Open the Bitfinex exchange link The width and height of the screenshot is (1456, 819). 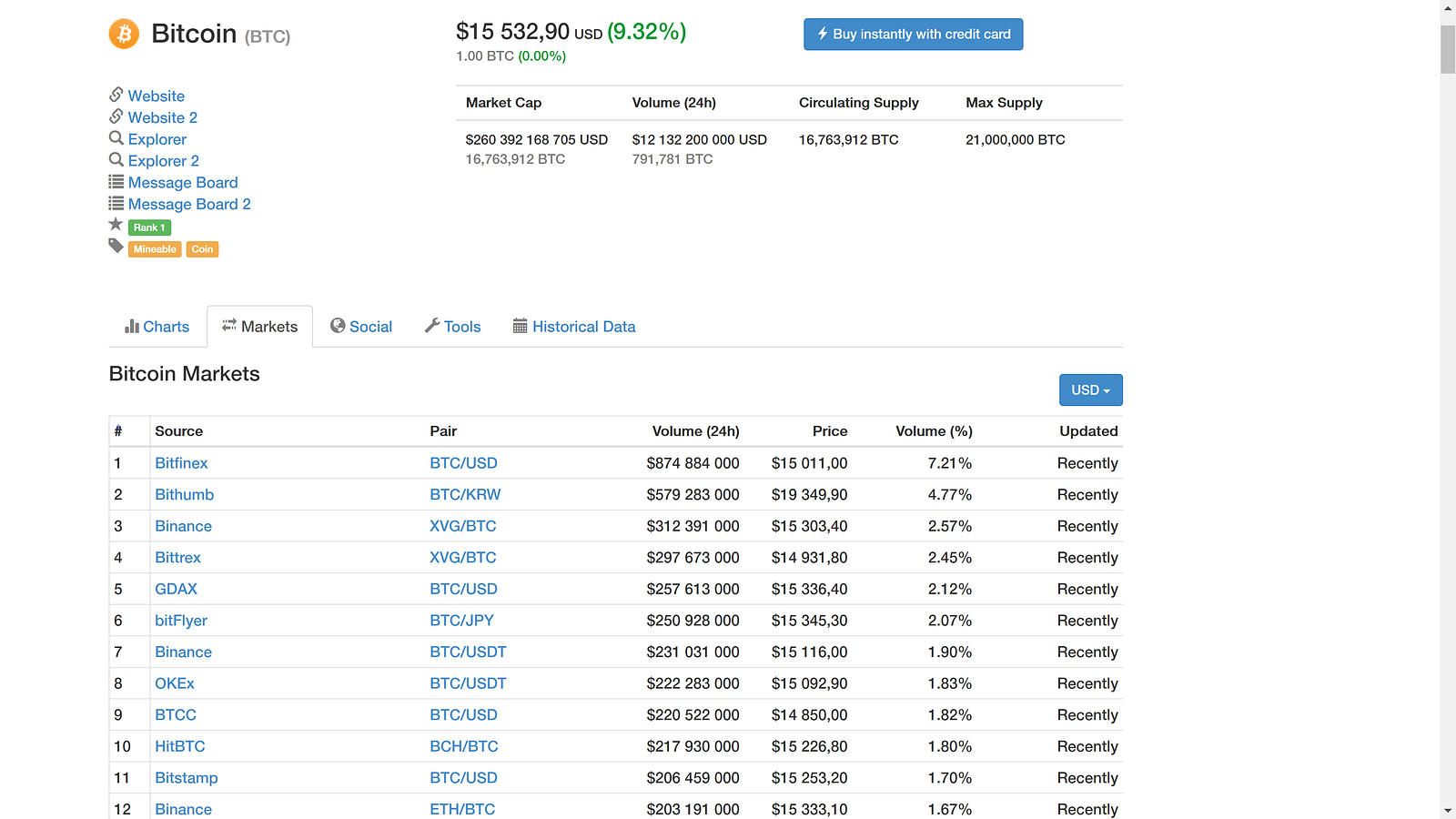point(181,463)
